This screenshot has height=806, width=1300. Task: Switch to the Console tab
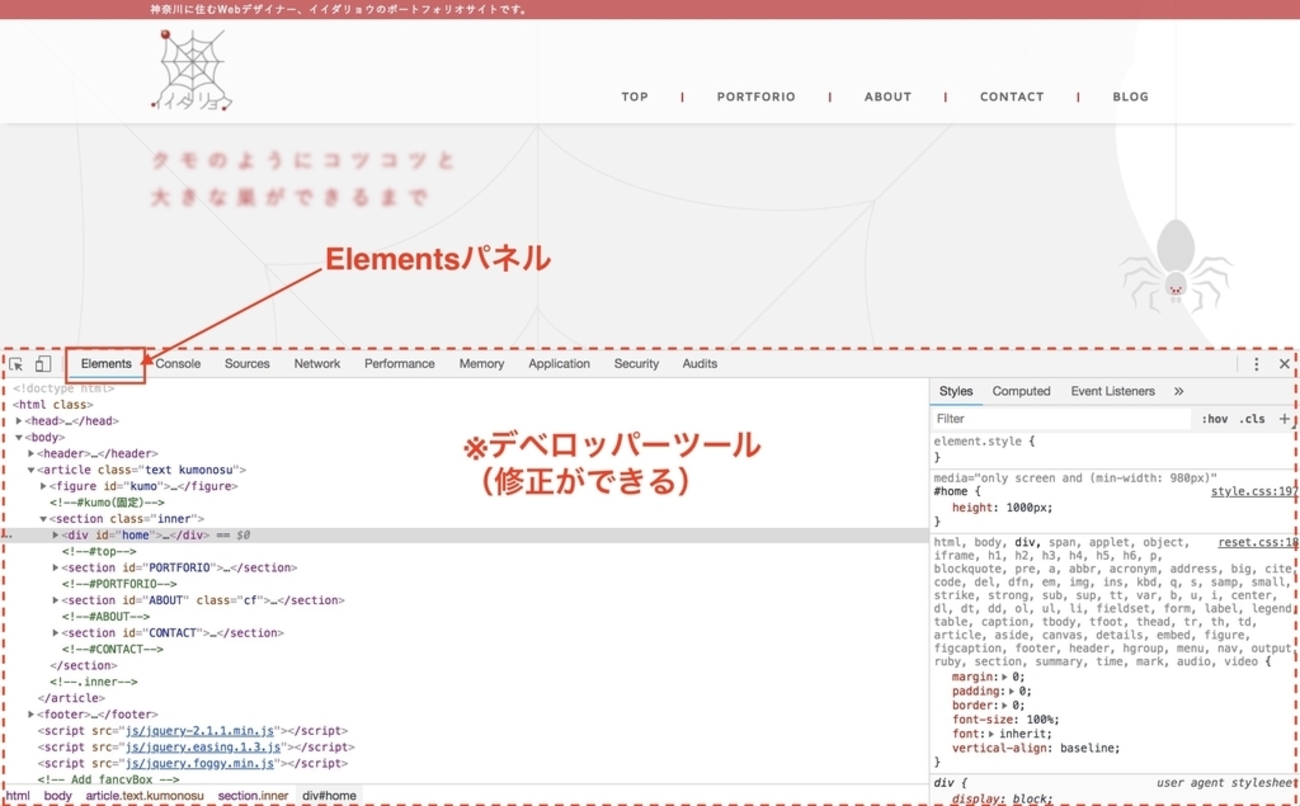[x=177, y=363]
